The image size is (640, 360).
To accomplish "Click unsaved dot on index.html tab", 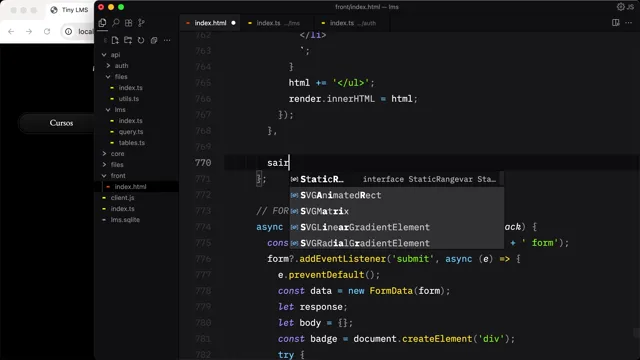I will point(233,23).
